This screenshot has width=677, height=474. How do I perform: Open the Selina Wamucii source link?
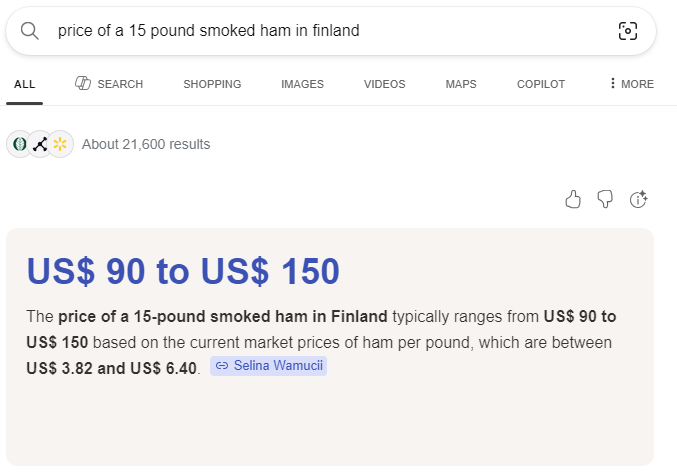tap(269, 367)
